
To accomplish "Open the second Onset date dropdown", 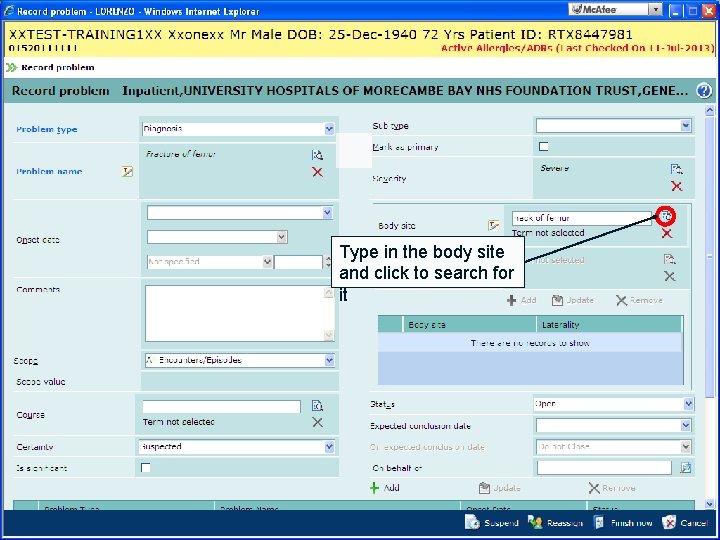I will tap(282, 237).
